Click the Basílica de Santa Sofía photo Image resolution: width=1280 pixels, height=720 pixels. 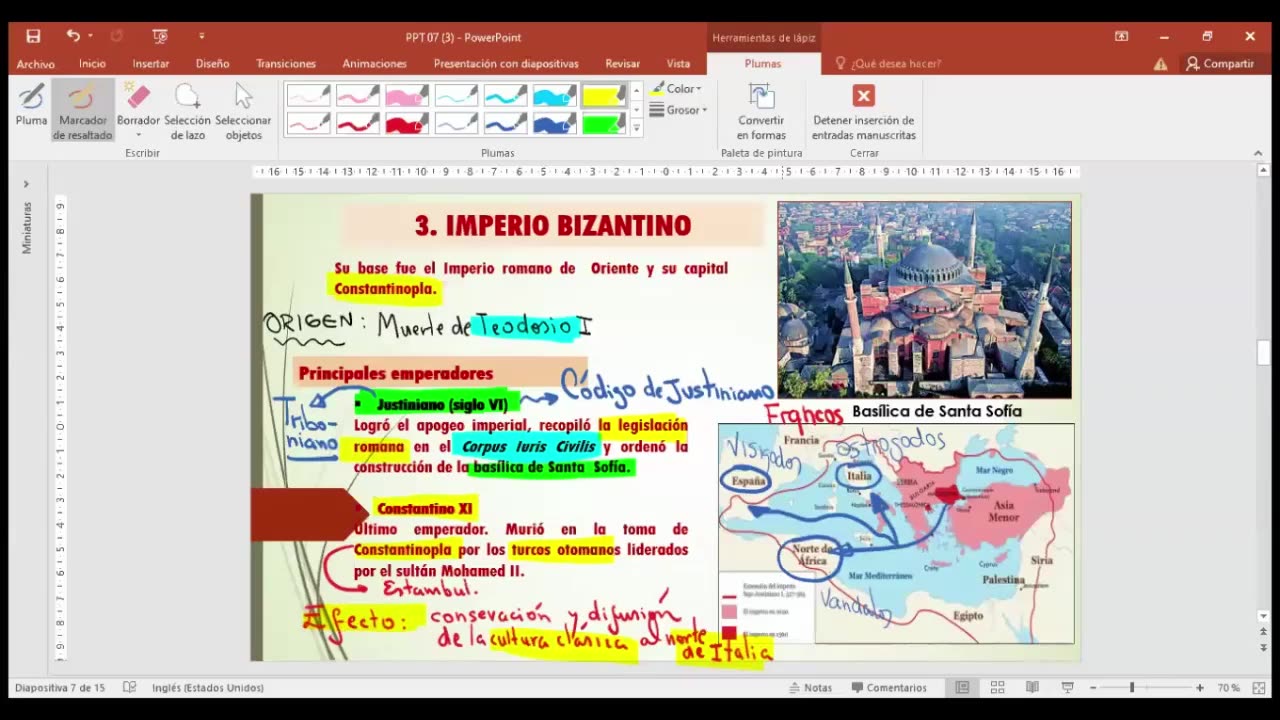coord(924,300)
